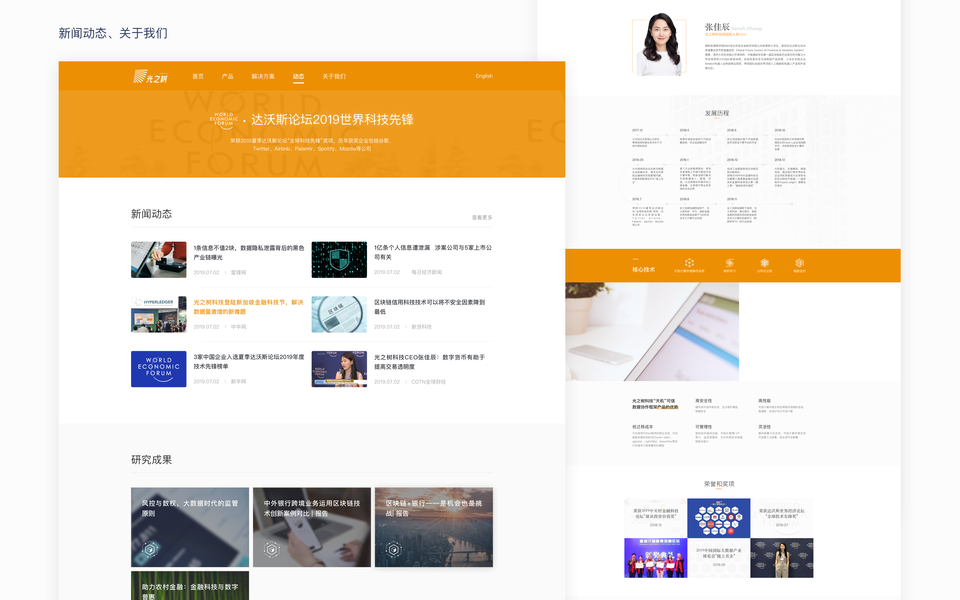
Task: Open the 区块链 magnifier news thumbnail
Action: 339,314
